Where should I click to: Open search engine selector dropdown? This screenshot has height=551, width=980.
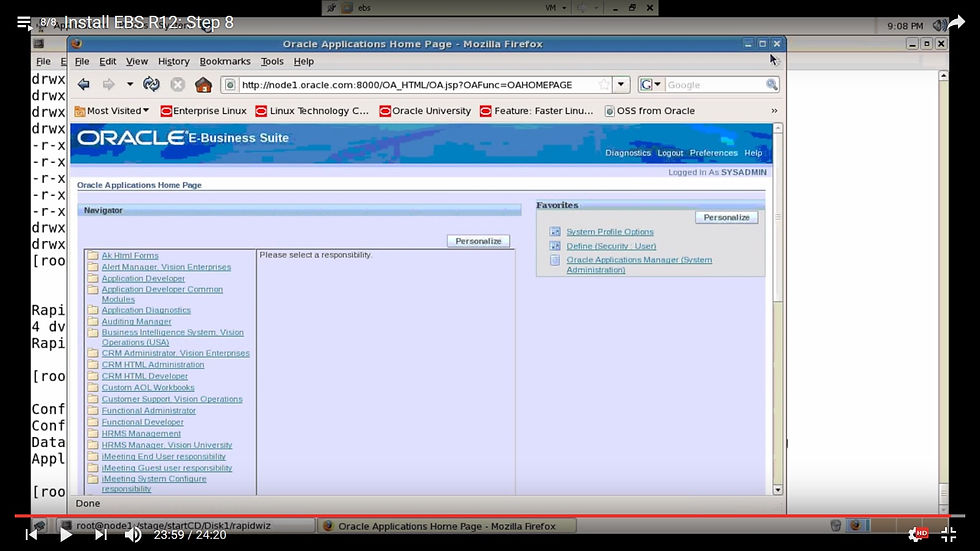651,84
